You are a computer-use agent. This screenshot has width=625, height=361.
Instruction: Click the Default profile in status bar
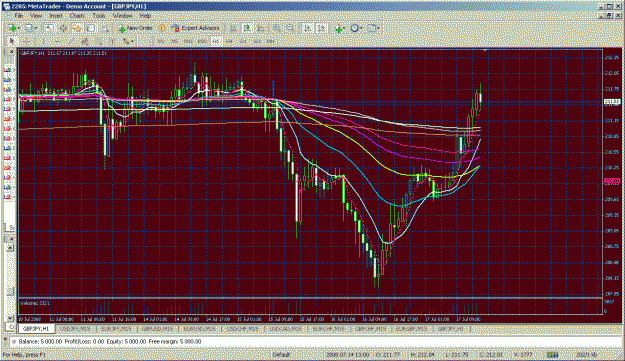(281, 355)
